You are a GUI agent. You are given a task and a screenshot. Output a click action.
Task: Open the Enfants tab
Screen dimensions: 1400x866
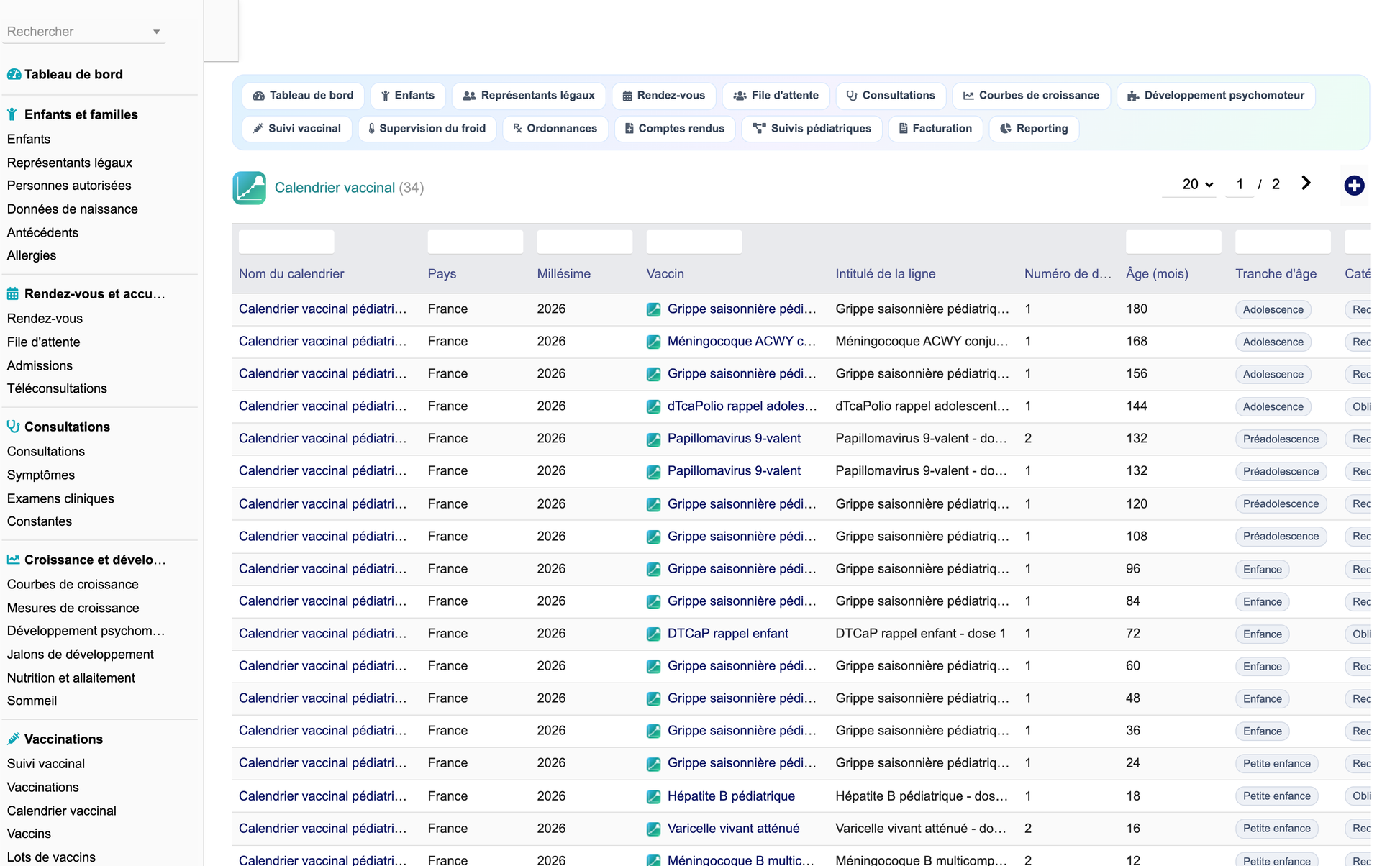click(x=408, y=96)
